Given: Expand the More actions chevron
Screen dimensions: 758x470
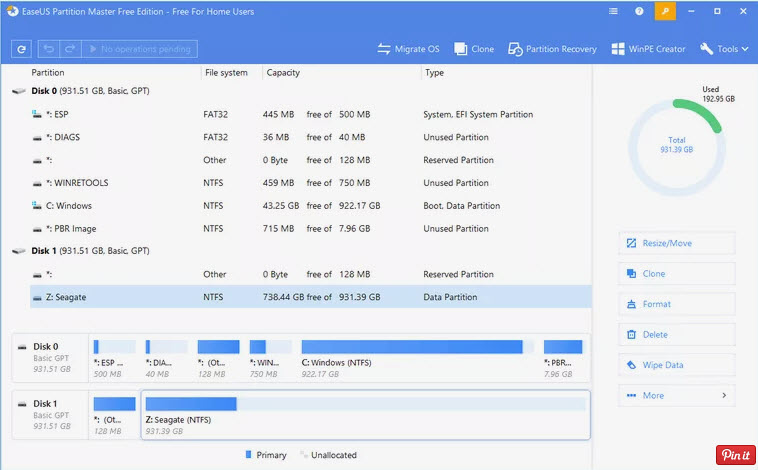Looking at the screenshot, I should (724, 396).
